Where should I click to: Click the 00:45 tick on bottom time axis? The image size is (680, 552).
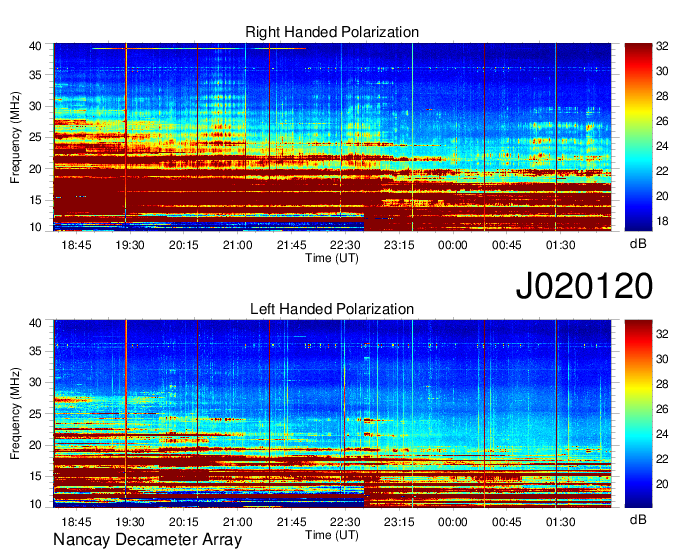pos(507,522)
